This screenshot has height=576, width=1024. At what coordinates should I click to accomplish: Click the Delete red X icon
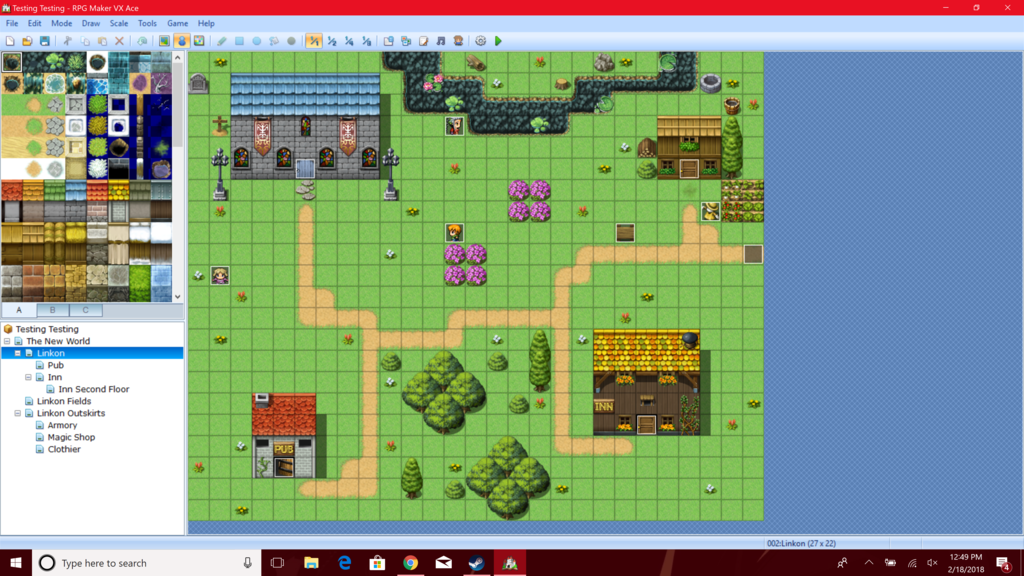click(x=119, y=41)
